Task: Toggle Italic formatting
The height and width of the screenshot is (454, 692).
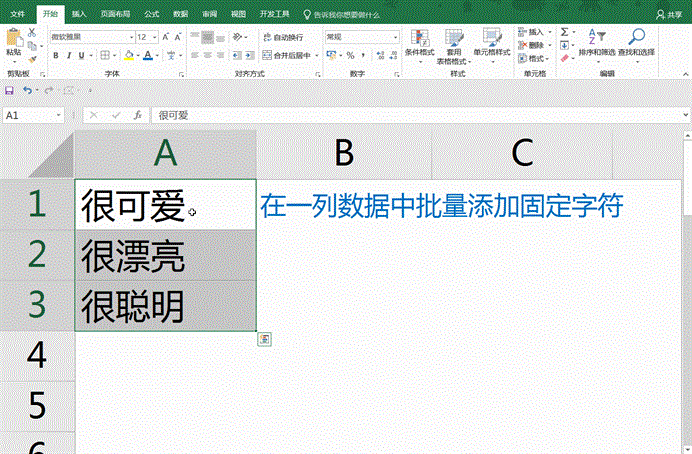Action: (x=69, y=55)
